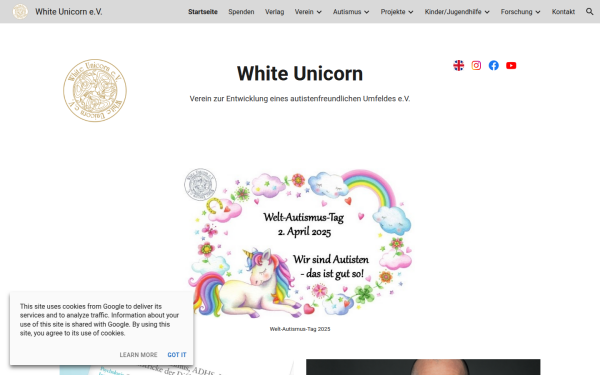The width and height of the screenshot is (600, 375).
Task: Select the Kinder/Jugendhilfe menu label
Action: tap(453, 12)
